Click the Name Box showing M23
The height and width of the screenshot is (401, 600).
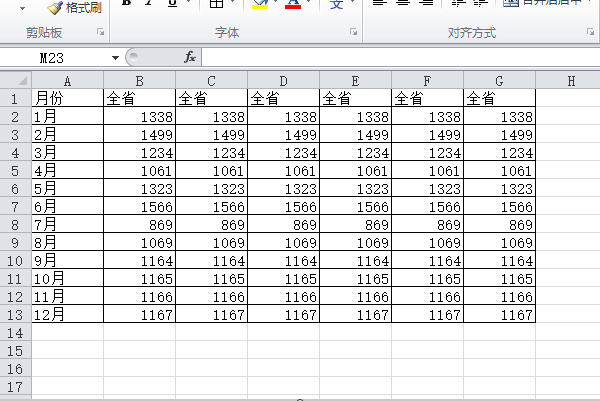54,58
